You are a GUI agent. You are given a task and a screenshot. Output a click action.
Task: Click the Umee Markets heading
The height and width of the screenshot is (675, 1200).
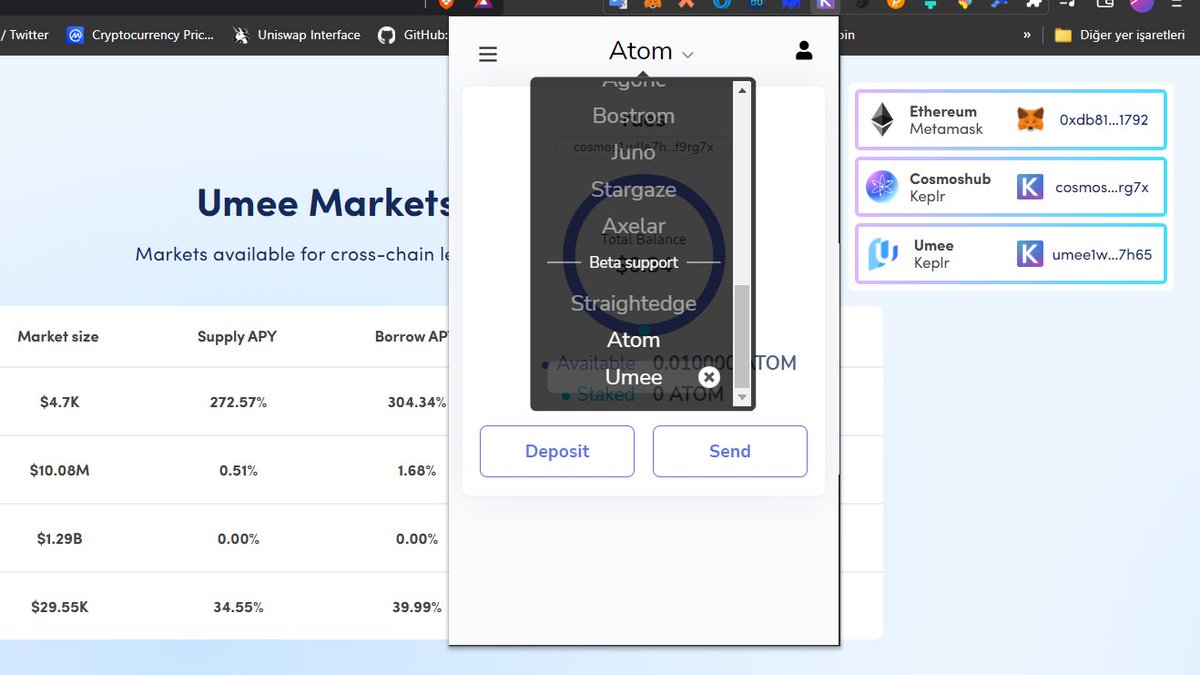[324, 203]
